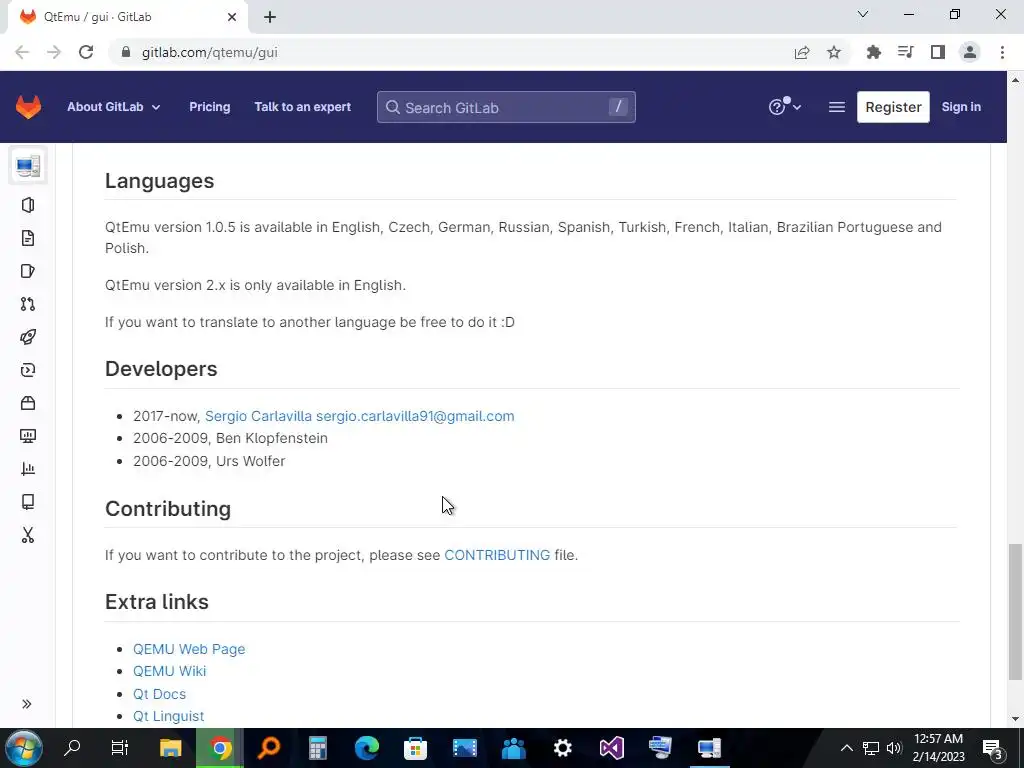The height and width of the screenshot is (768, 1024).
Task: Click the share page icon in address bar
Action: pyautogui.click(x=802, y=52)
